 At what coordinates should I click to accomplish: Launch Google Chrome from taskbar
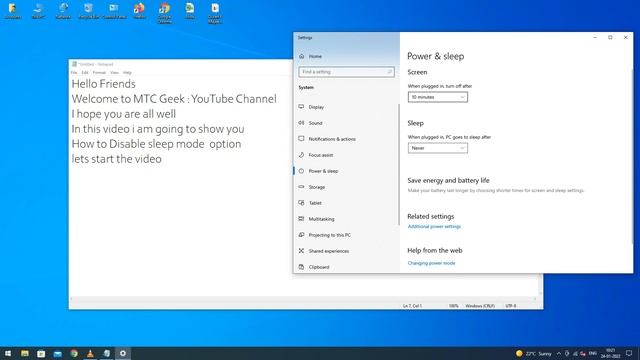[x=74, y=353]
